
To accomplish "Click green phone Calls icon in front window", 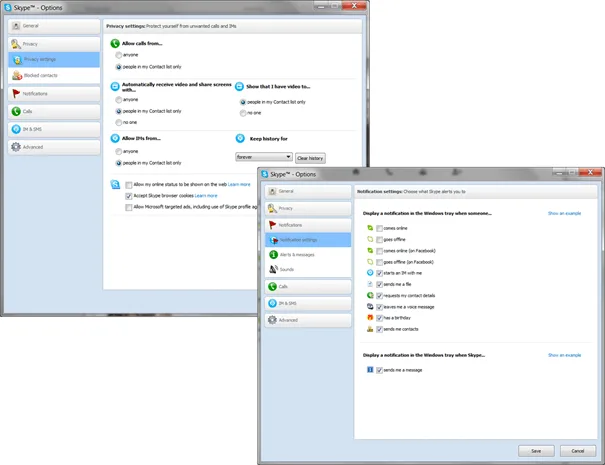I will click(272, 286).
